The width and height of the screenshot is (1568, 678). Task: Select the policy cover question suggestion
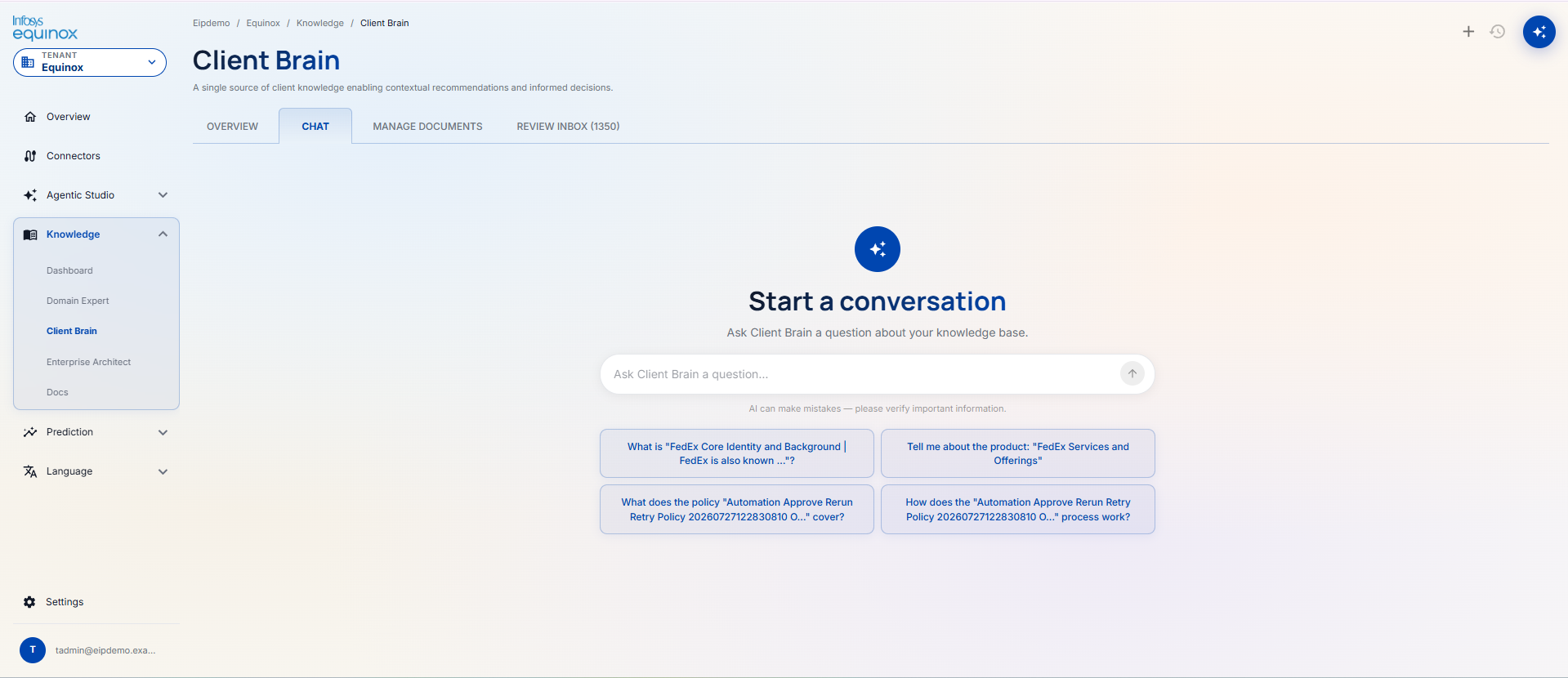(x=737, y=510)
